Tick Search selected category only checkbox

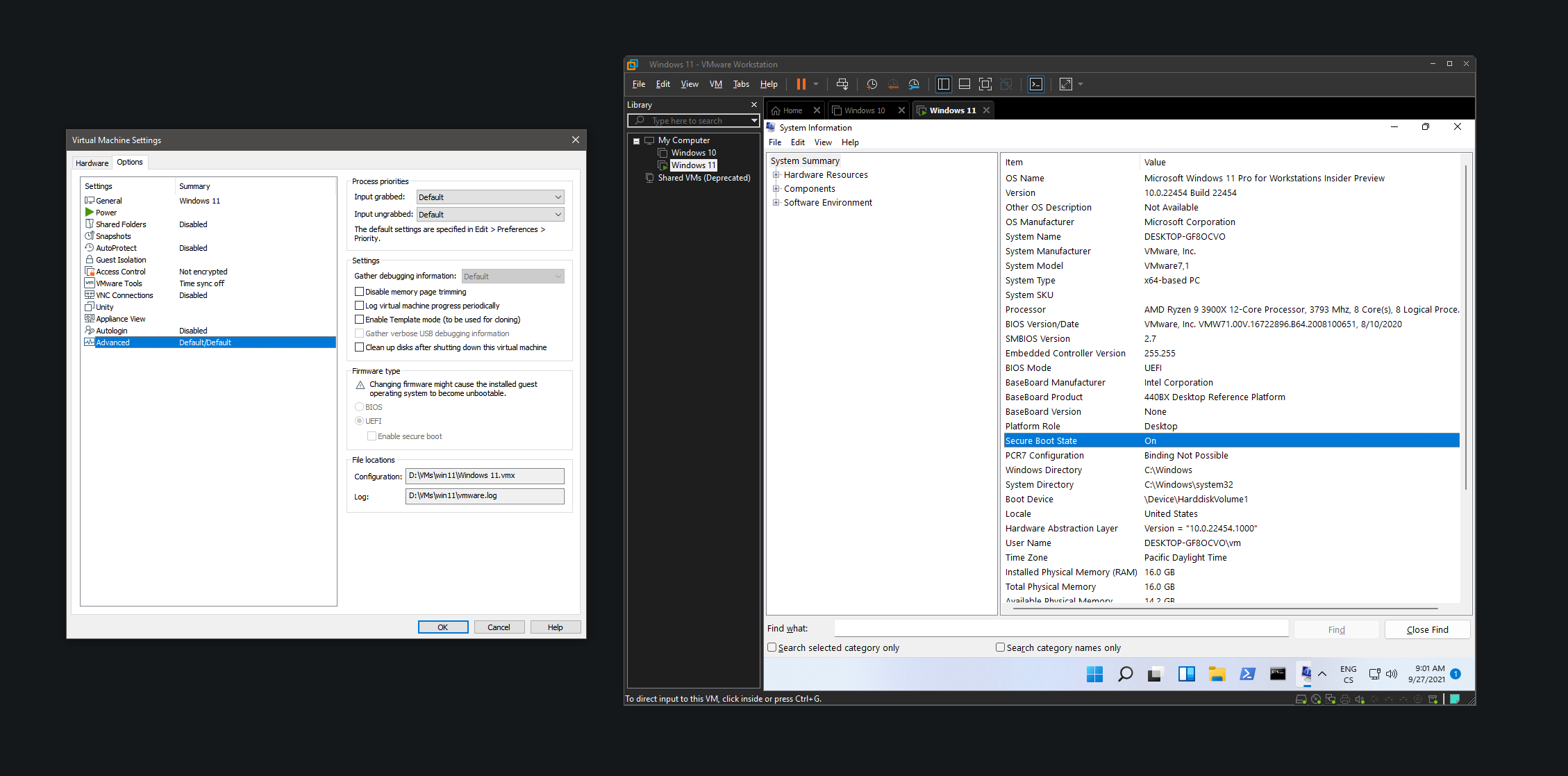pos(772,647)
